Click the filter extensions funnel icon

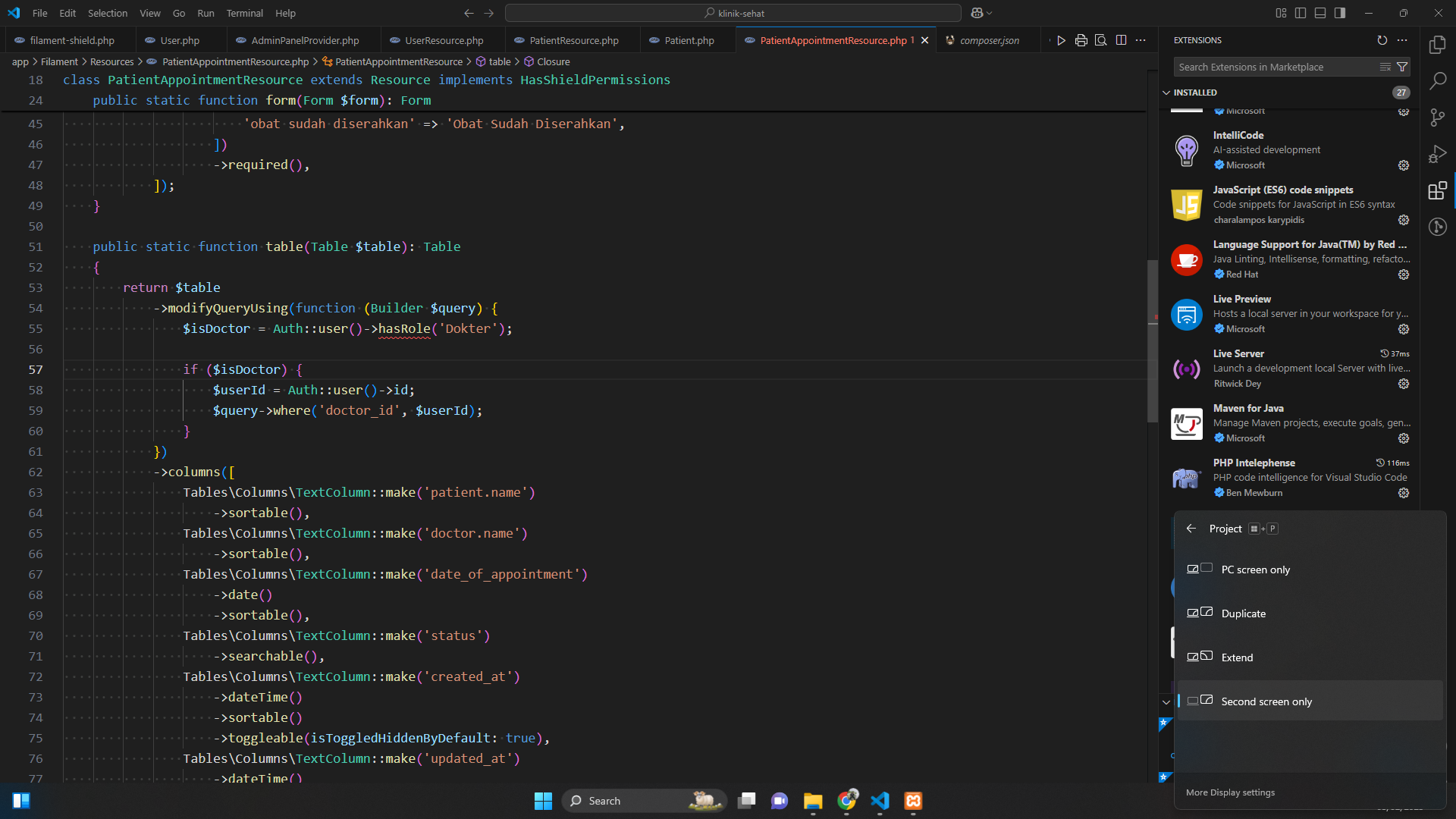click(1402, 67)
